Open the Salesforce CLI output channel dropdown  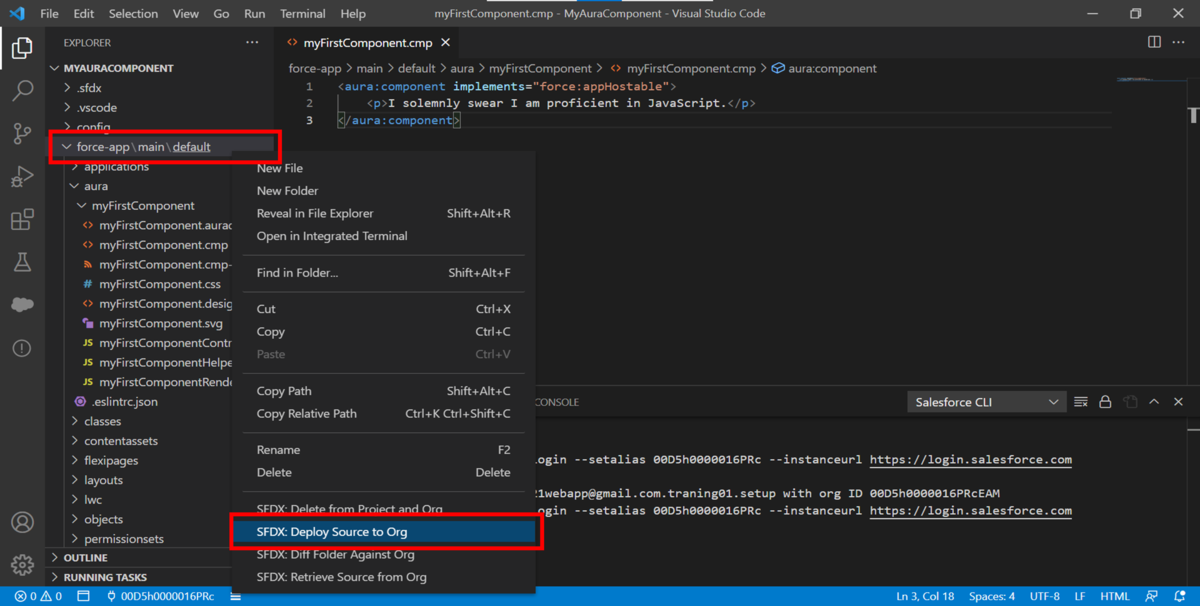pos(986,402)
